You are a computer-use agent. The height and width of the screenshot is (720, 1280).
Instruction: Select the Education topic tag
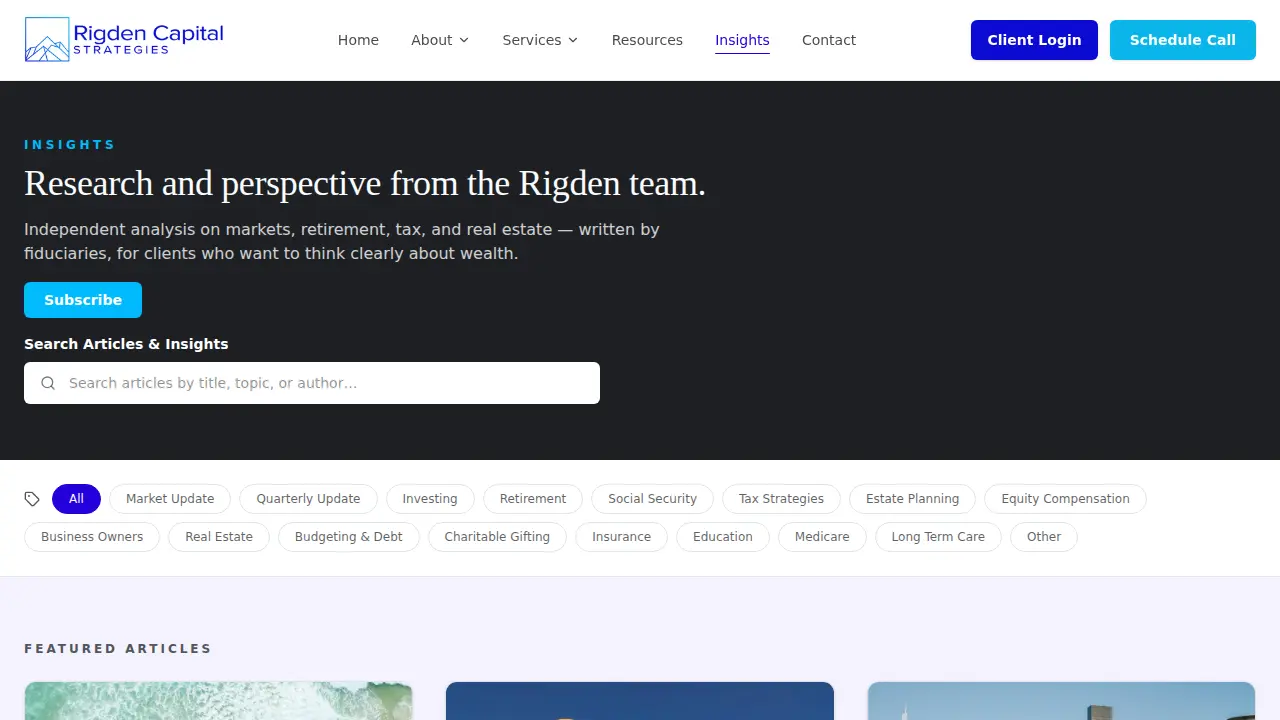pos(723,537)
